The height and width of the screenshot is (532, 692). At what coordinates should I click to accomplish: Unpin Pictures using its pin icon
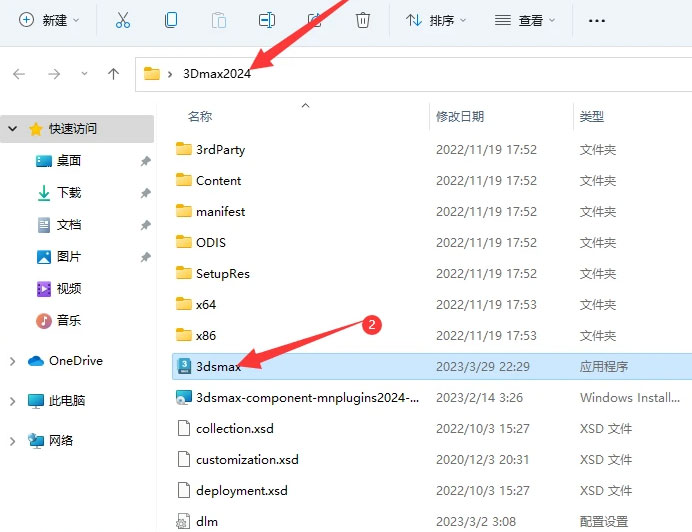pyautogui.click(x=146, y=257)
